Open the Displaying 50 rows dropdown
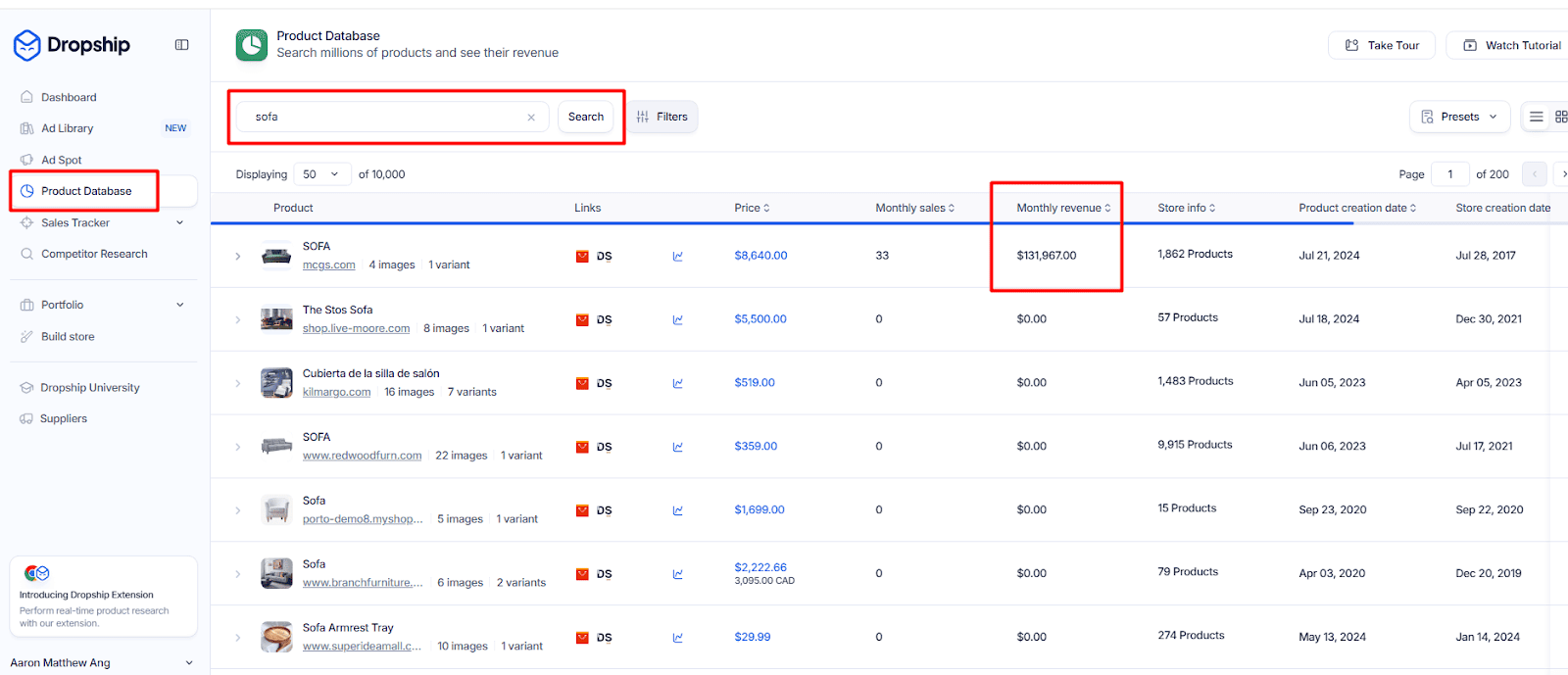1568x675 pixels. [322, 174]
